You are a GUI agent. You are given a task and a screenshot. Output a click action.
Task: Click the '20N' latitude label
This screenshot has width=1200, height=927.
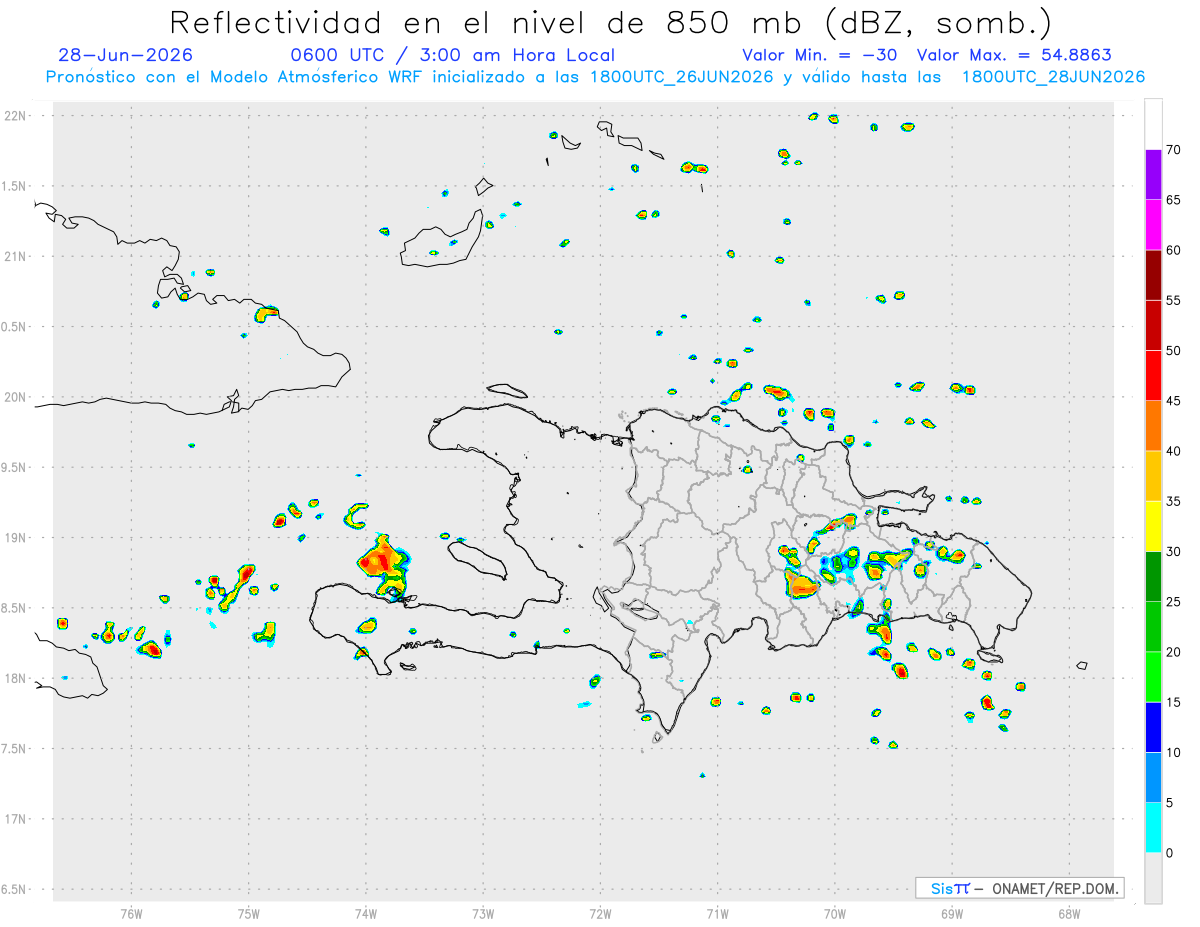click(x=16, y=397)
